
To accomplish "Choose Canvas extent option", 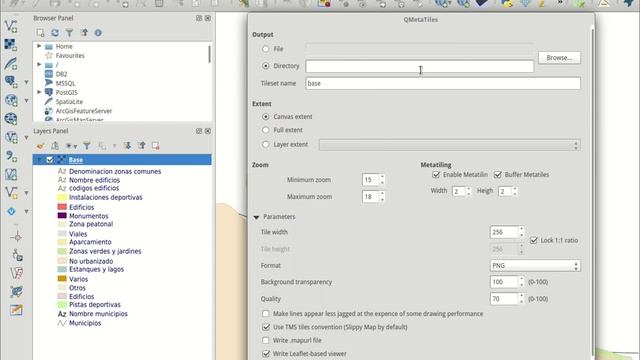I will click(266, 117).
